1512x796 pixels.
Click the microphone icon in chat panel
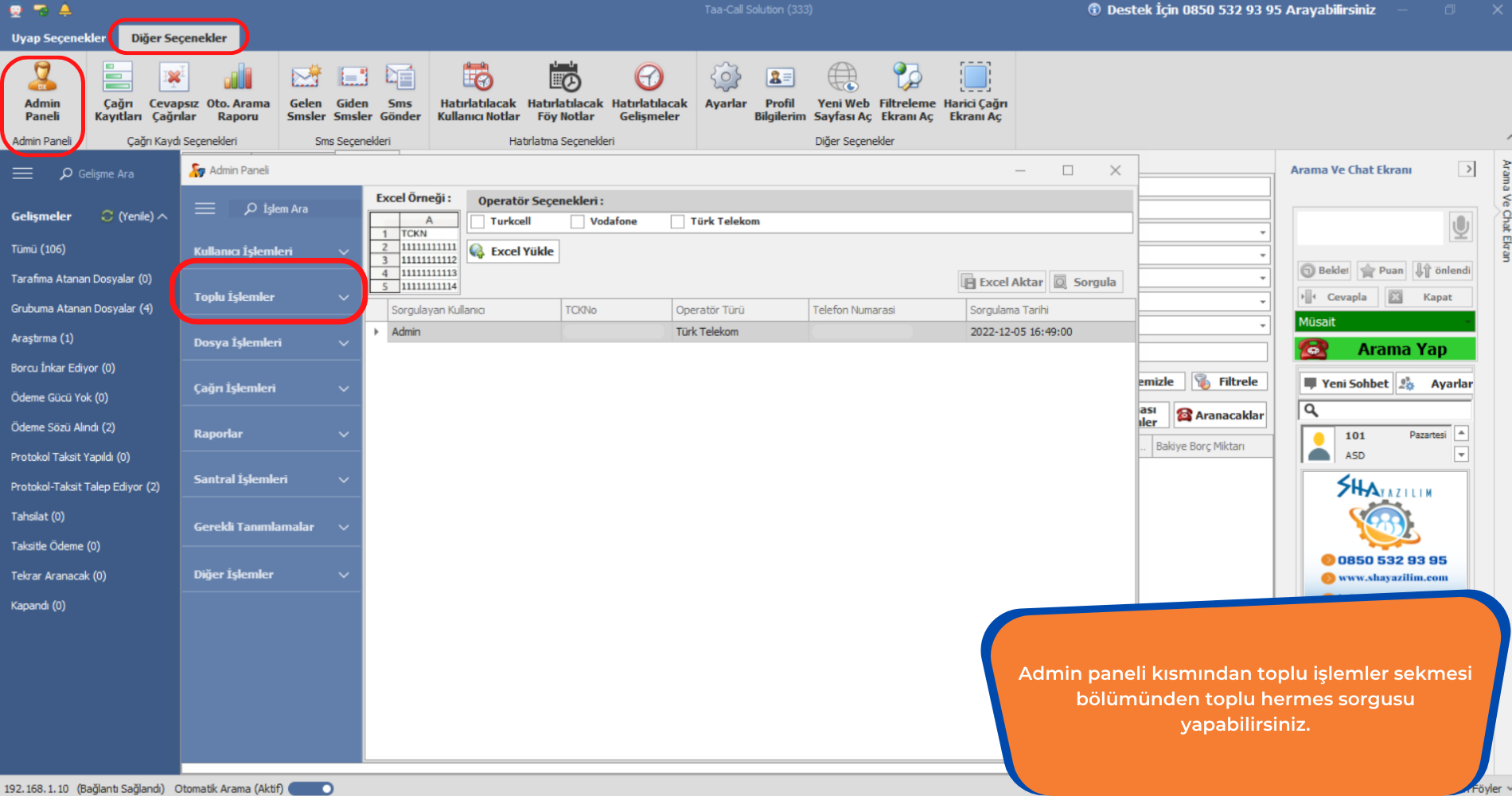1460,227
